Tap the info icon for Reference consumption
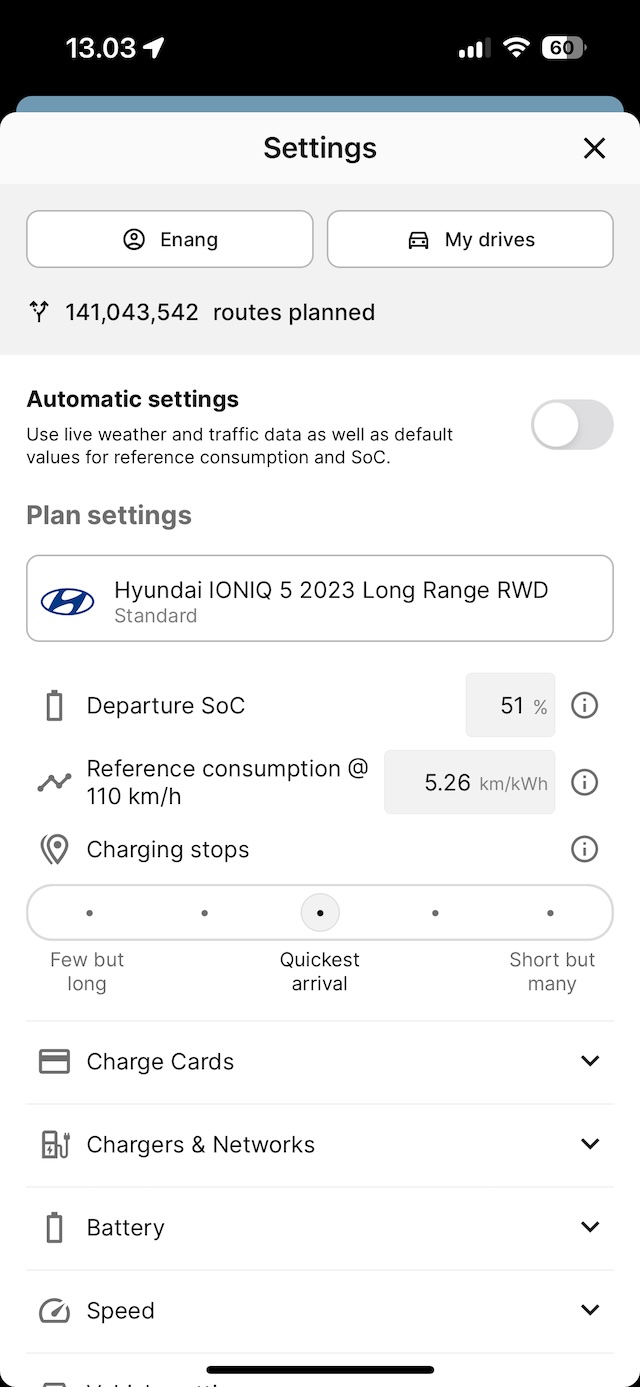The image size is (640, 1387). [x=584, y=782]
